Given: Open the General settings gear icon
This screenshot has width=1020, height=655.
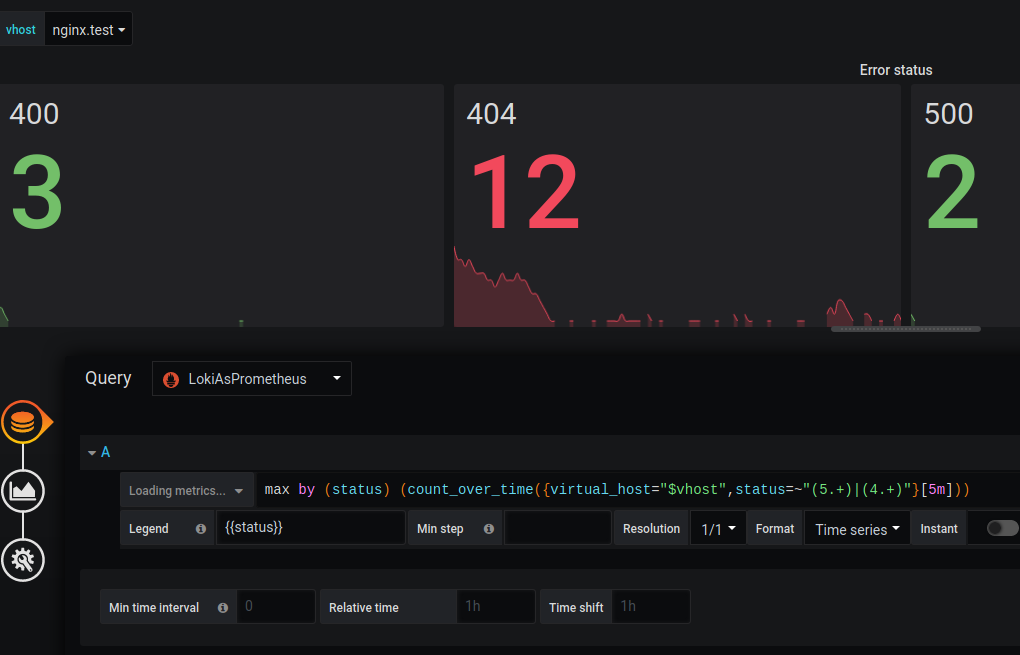Looking at the screenshot, I should click(x=23, y=559).
